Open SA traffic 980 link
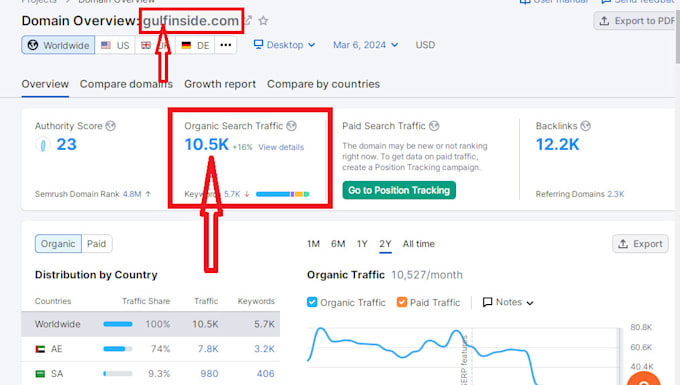Screen dimensions: 680x385 [209, 373]
